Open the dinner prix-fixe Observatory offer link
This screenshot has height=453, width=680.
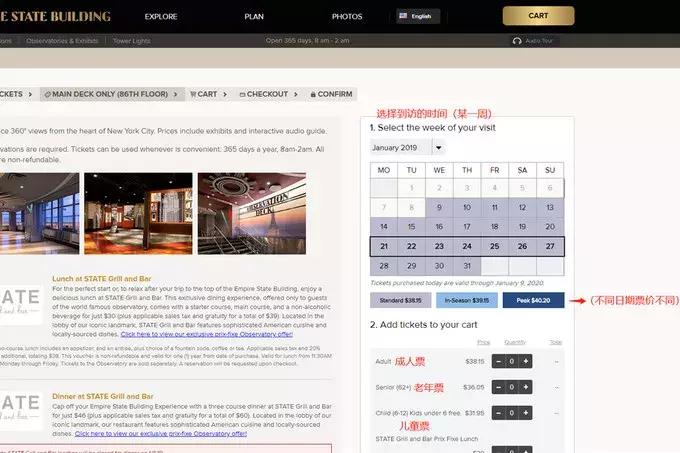click(160, 433)
